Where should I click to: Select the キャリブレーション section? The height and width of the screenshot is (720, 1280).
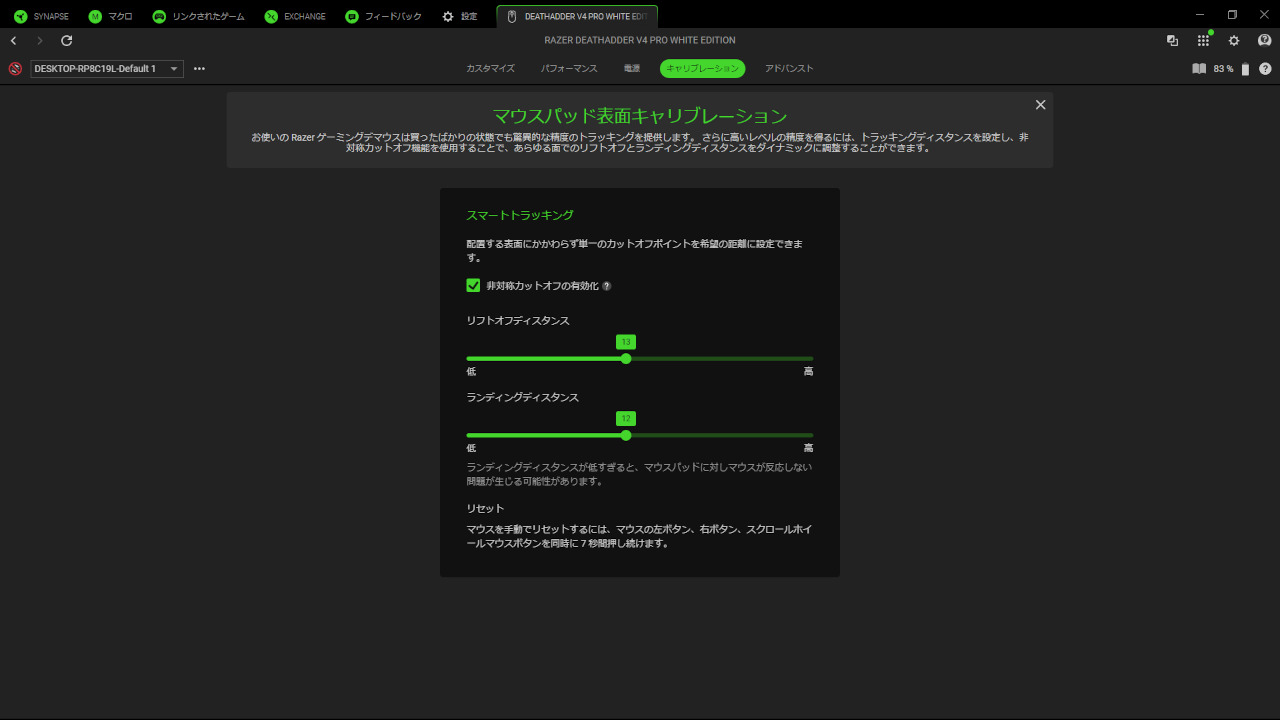tap(702, 69)
